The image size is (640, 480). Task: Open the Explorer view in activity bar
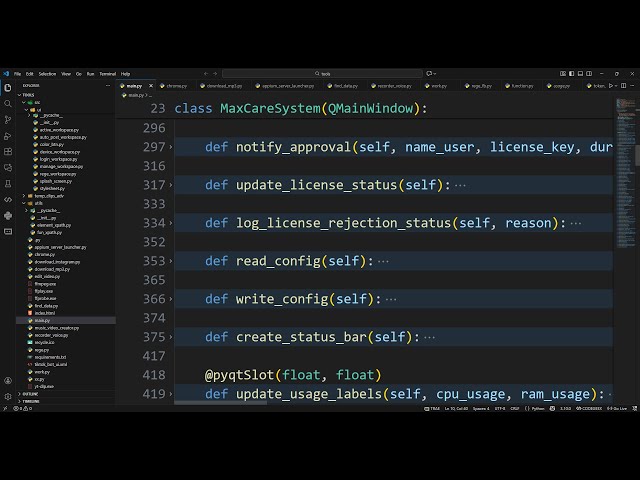[x=8, y=88]
